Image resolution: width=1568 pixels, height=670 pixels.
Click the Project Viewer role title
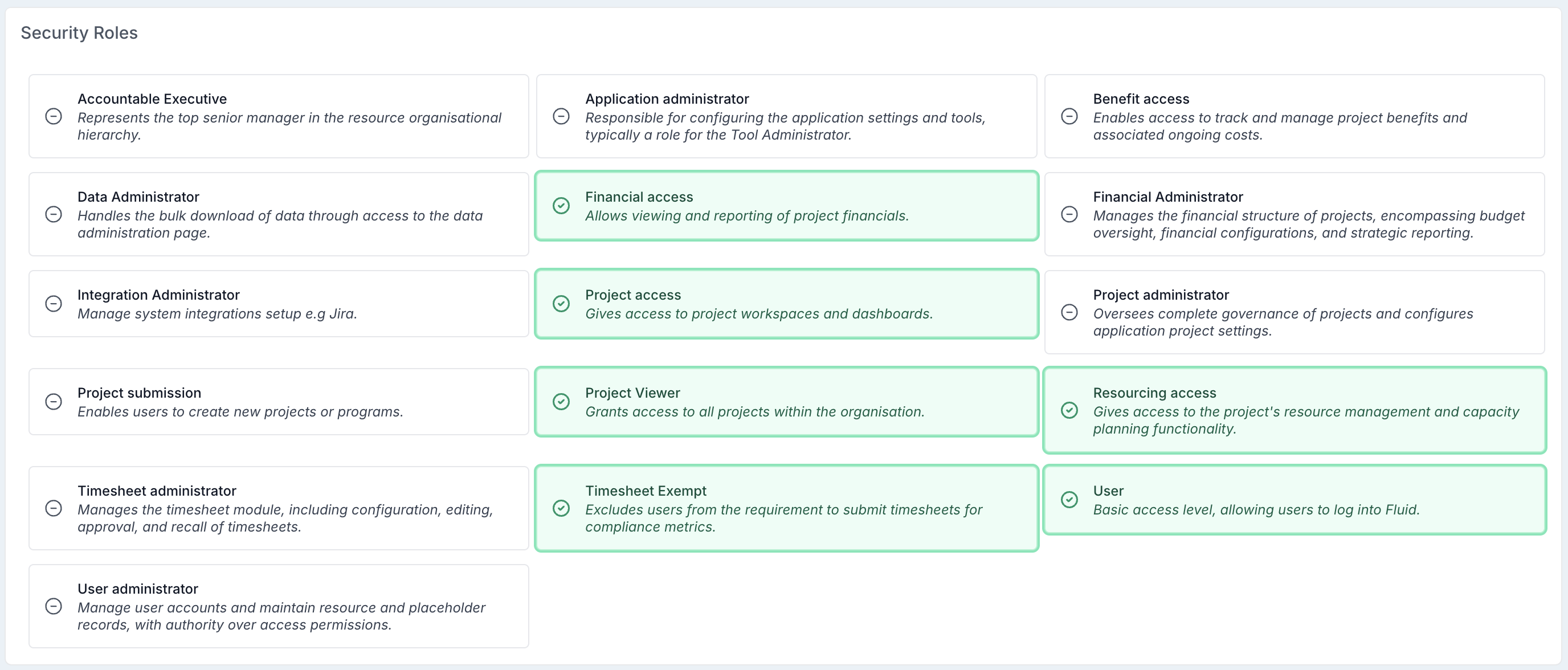(632, 393)
